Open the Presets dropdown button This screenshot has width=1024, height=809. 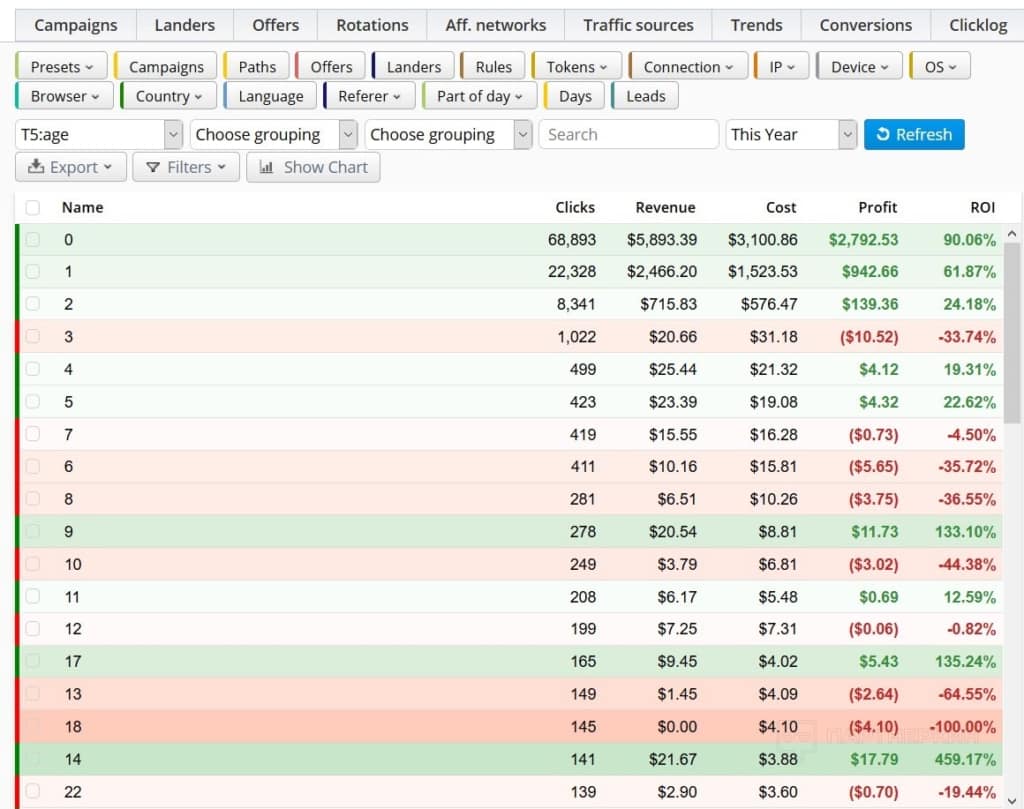62,67
